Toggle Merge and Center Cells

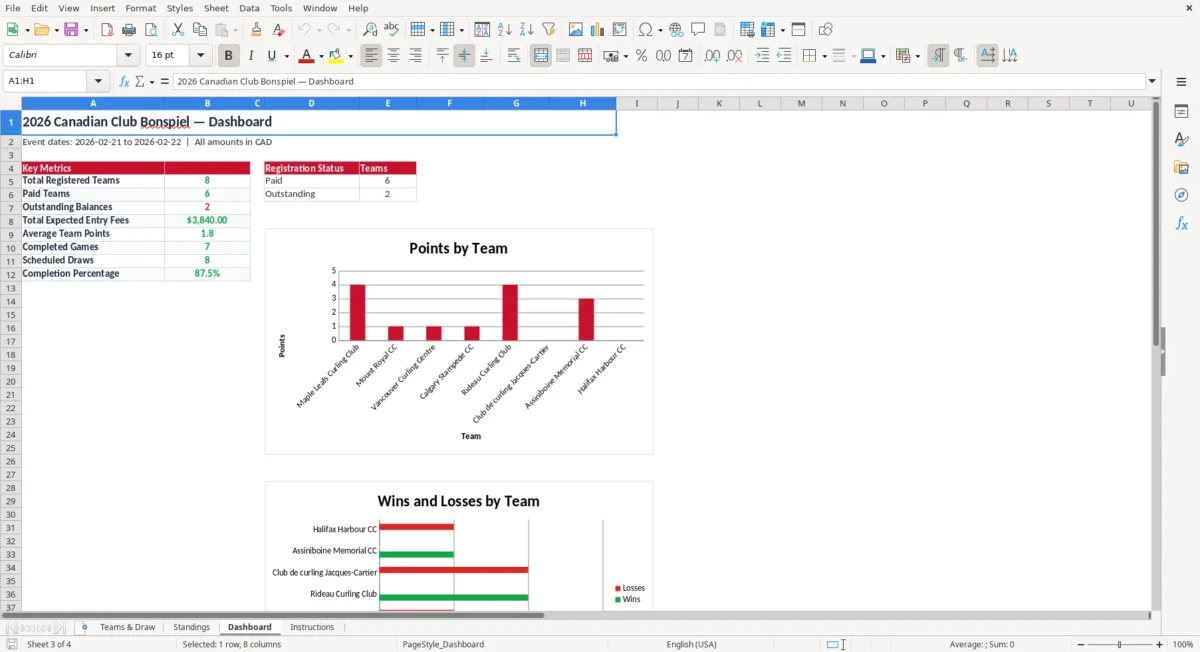[x=541, y=56]
